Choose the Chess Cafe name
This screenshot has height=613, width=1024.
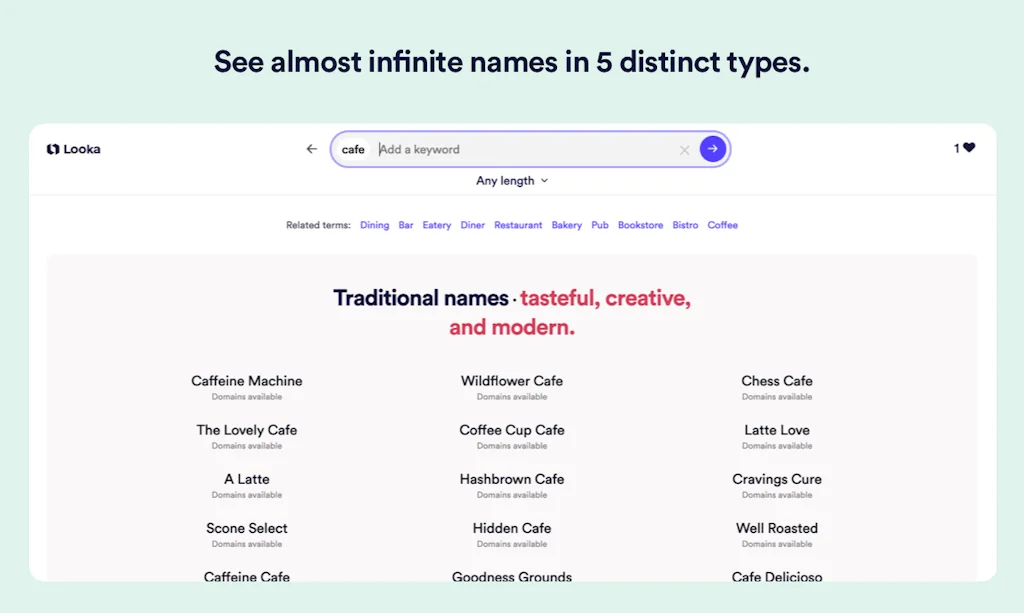(777, 381)
